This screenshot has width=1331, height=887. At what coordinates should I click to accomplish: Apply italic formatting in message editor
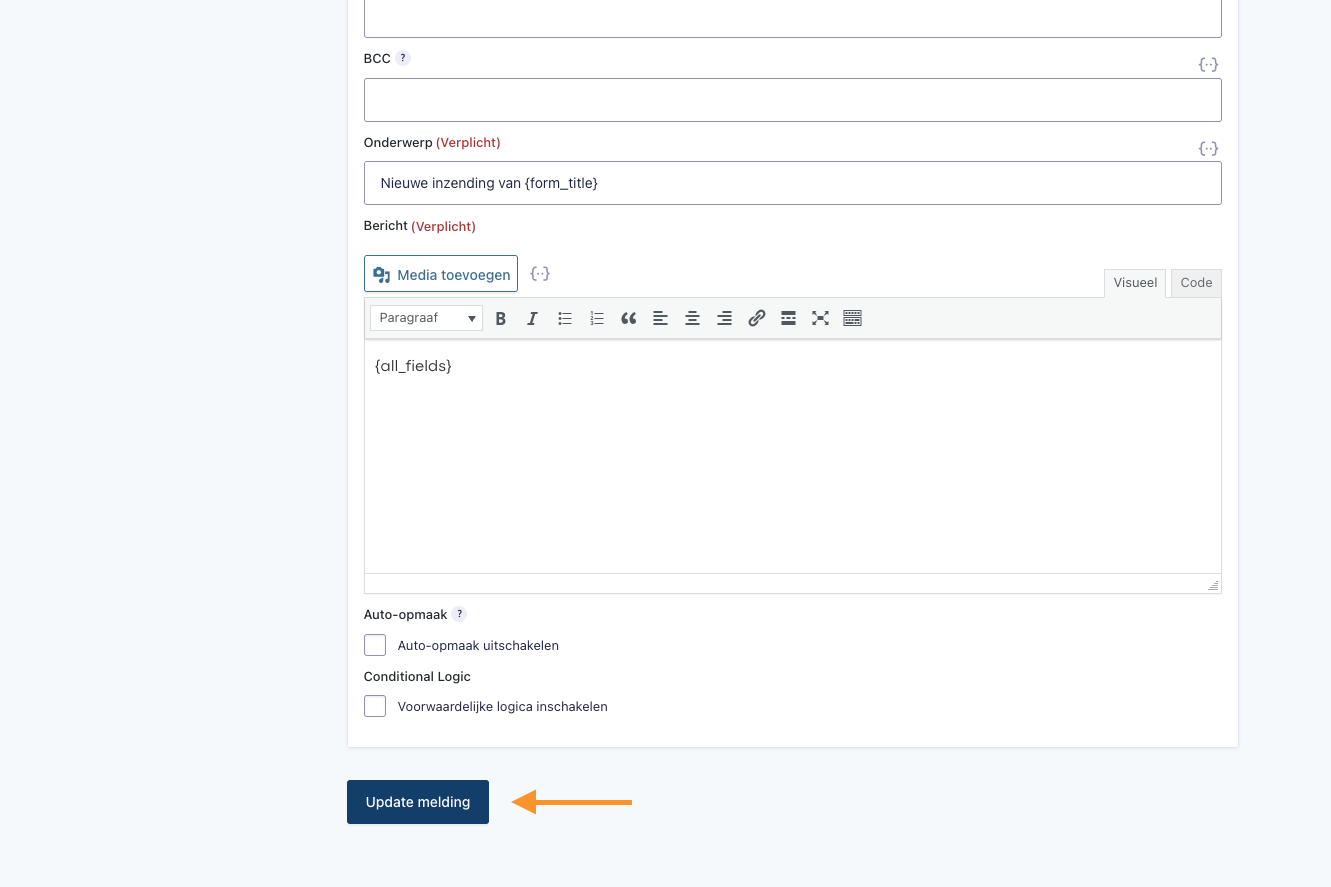[x=533, y=318]
